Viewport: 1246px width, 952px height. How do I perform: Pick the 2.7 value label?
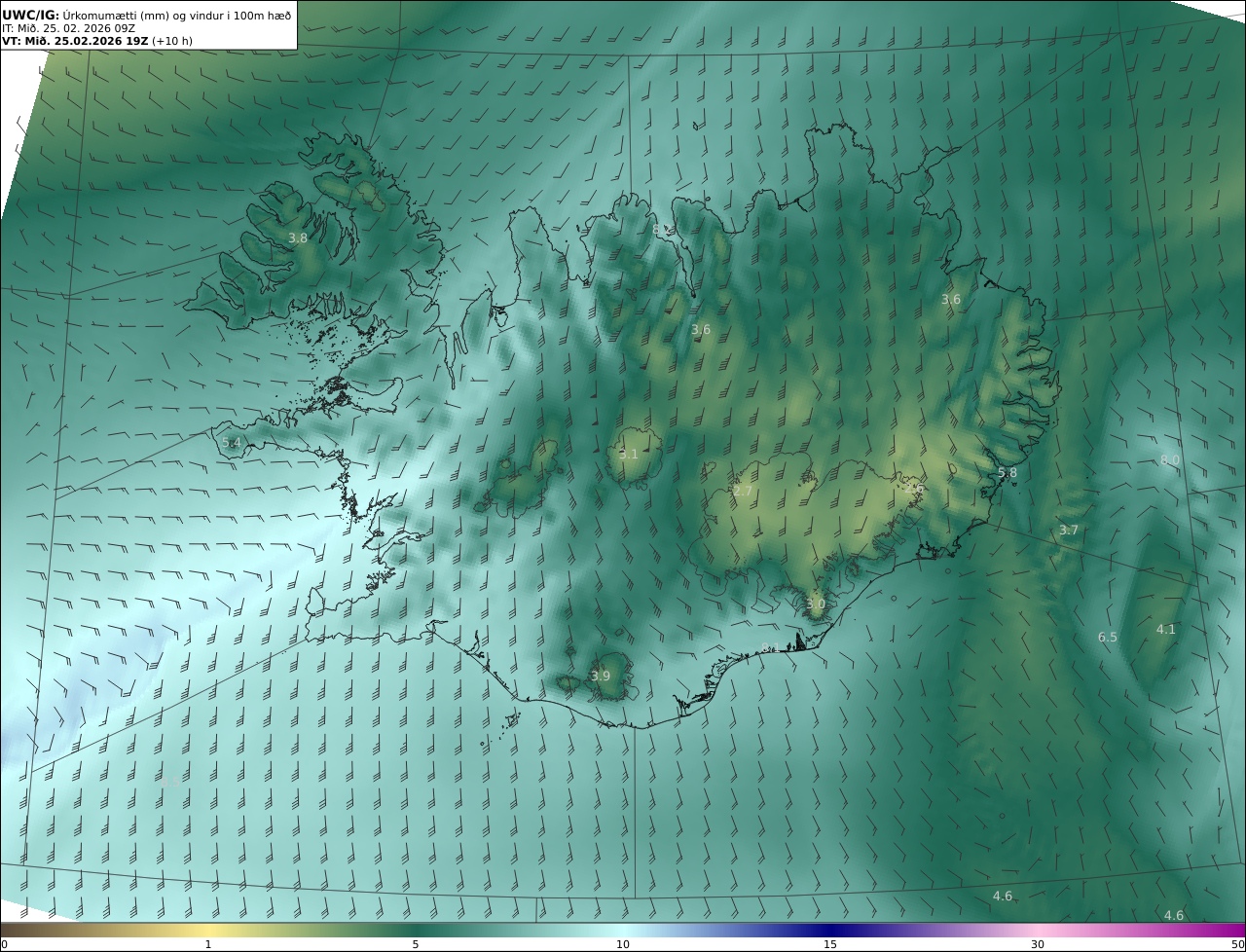point(743,491)
